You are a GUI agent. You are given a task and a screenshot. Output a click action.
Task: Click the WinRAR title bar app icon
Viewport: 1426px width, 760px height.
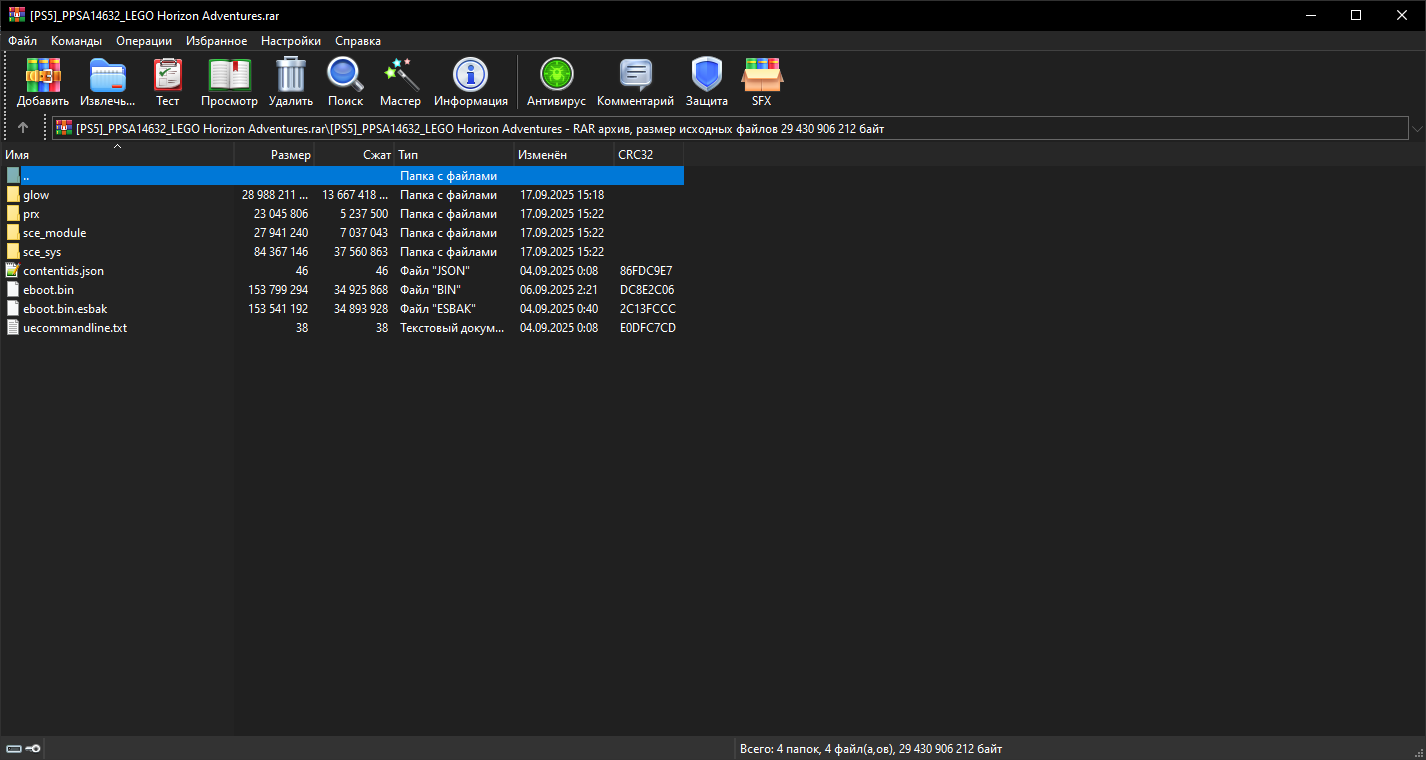tap(17, 15)
